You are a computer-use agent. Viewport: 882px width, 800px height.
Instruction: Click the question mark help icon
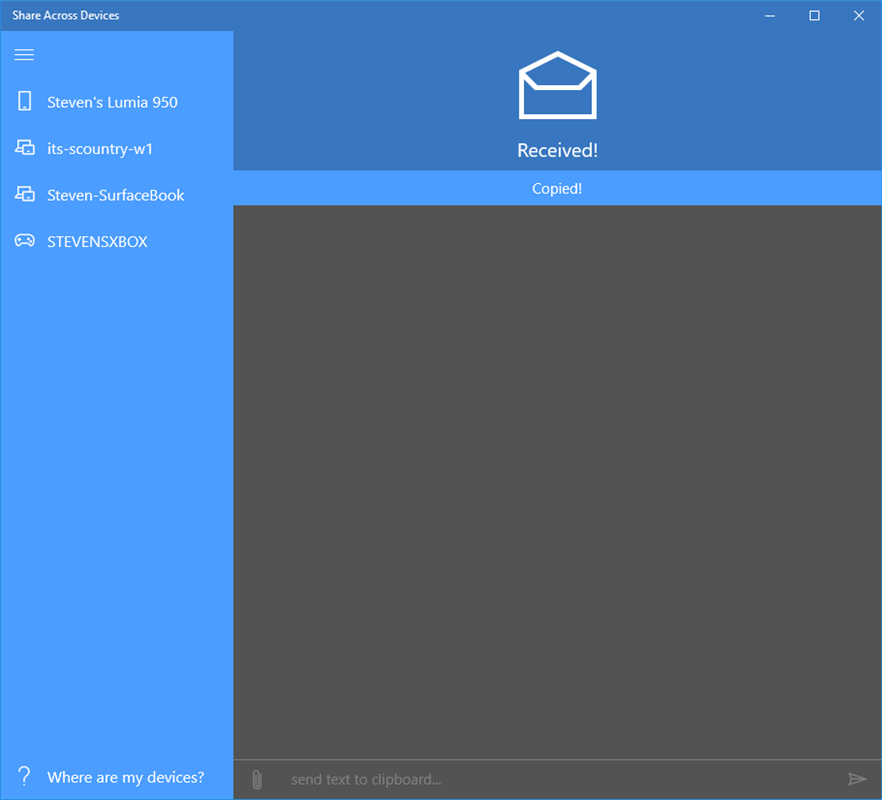pos(23,777)
